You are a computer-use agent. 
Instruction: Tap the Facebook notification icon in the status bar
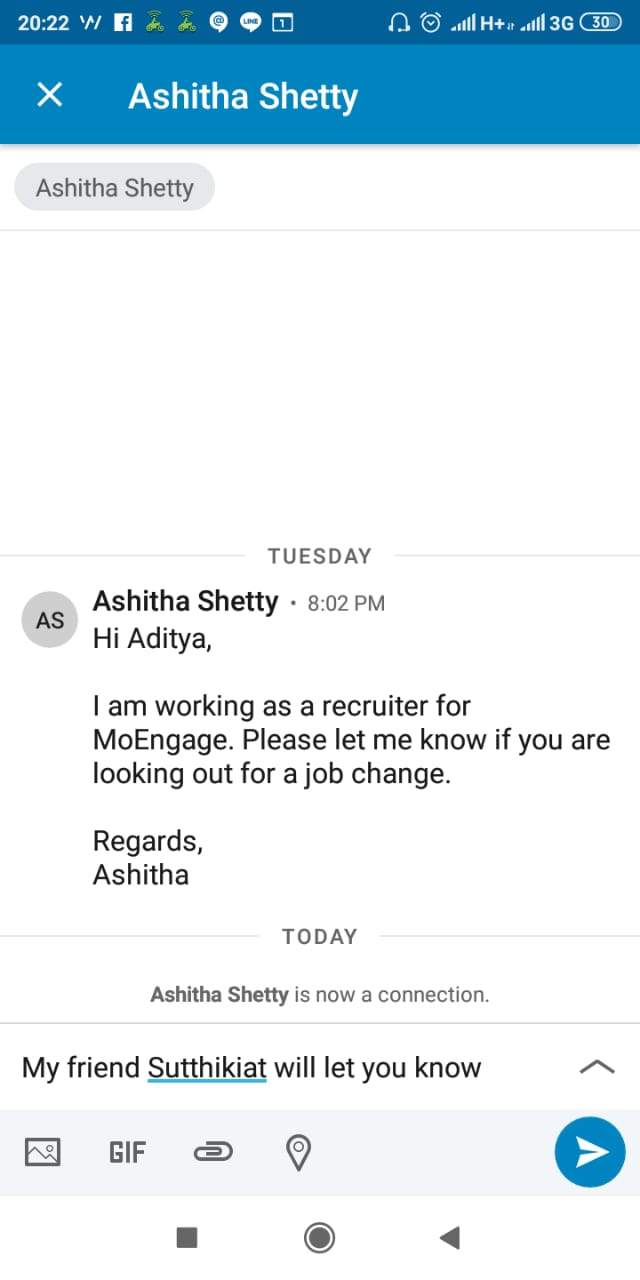(123, 23)
